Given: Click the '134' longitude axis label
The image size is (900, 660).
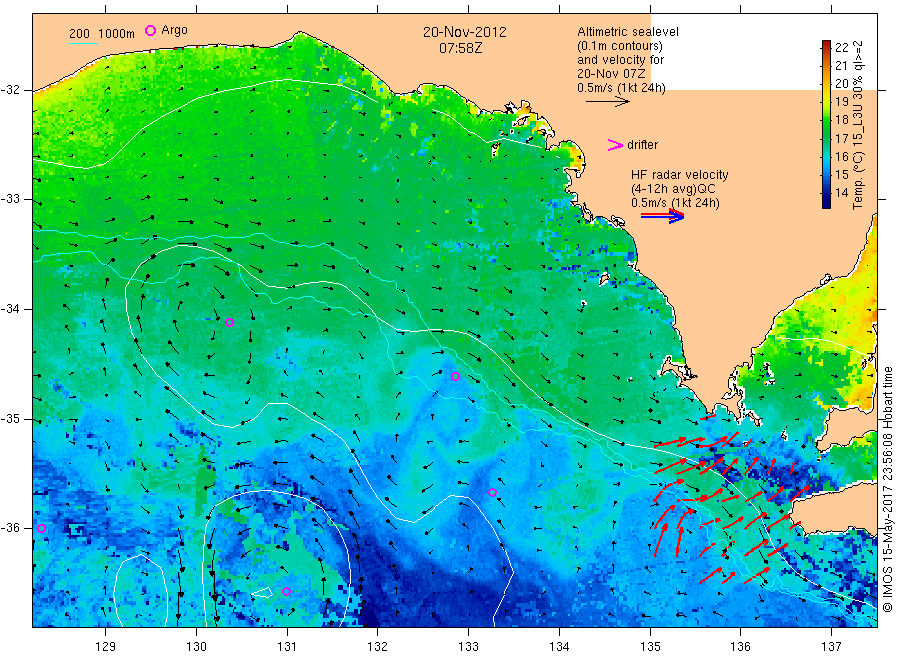Looking at the screenshot, I should pyautogui.click(x=559, y=647).
